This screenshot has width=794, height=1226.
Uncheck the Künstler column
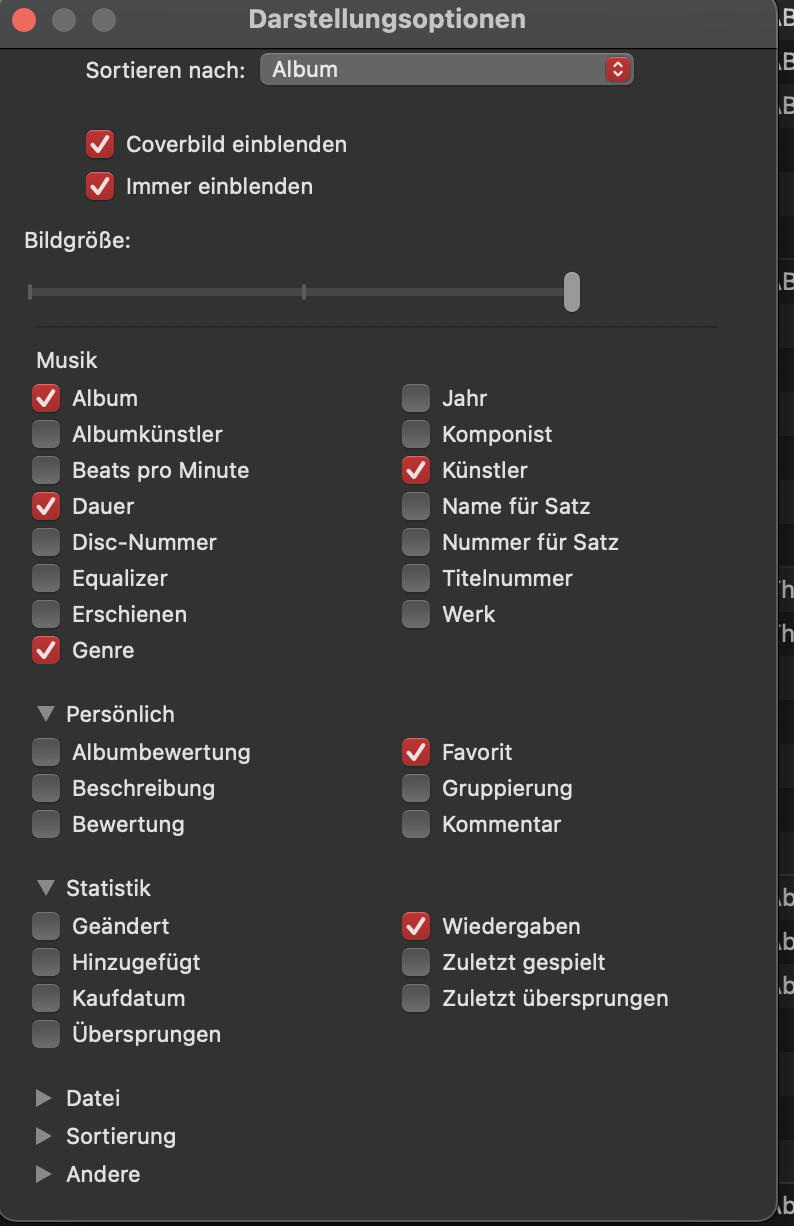[x=416, y=470]
